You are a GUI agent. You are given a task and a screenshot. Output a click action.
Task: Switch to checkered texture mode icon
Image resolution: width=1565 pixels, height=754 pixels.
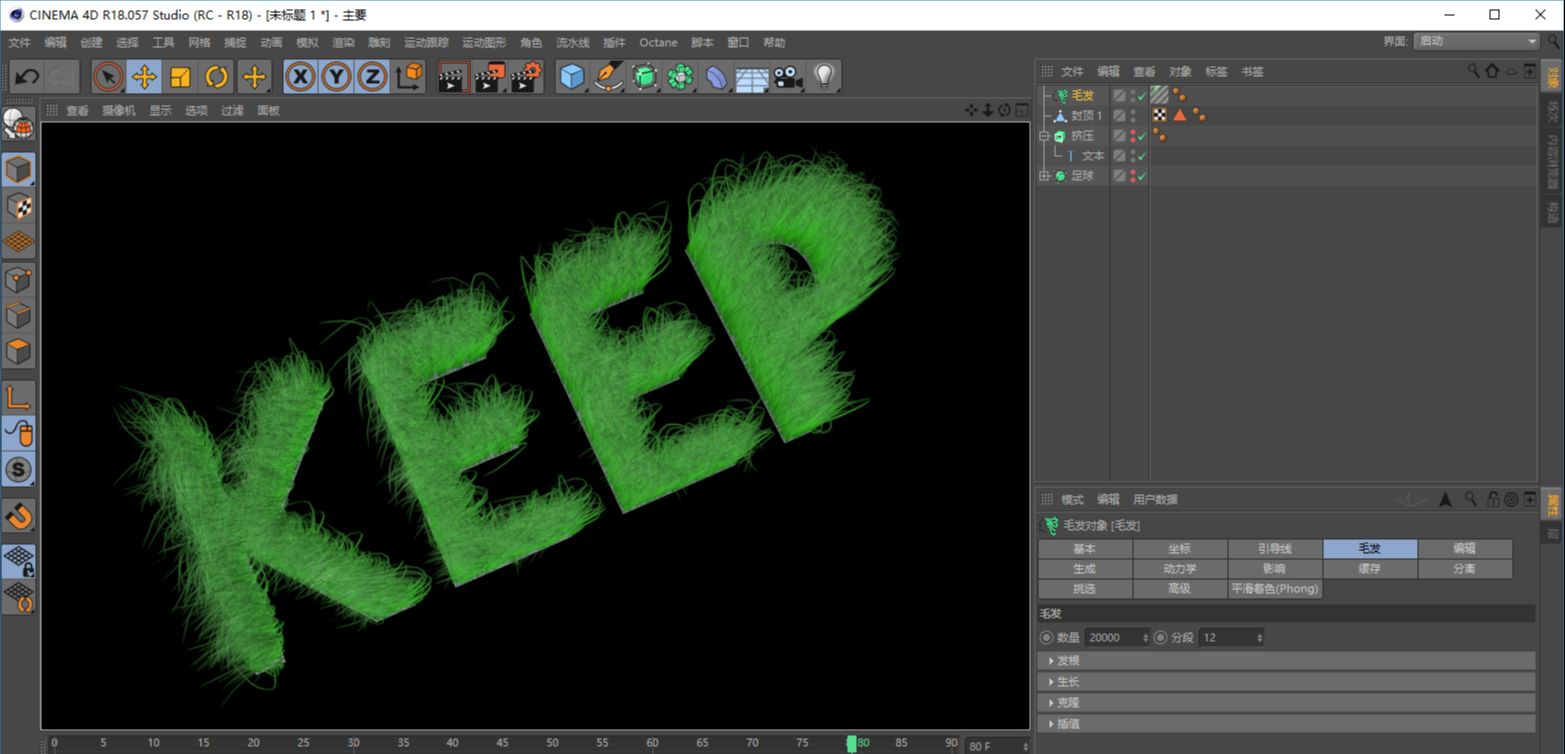coord(19,206)
